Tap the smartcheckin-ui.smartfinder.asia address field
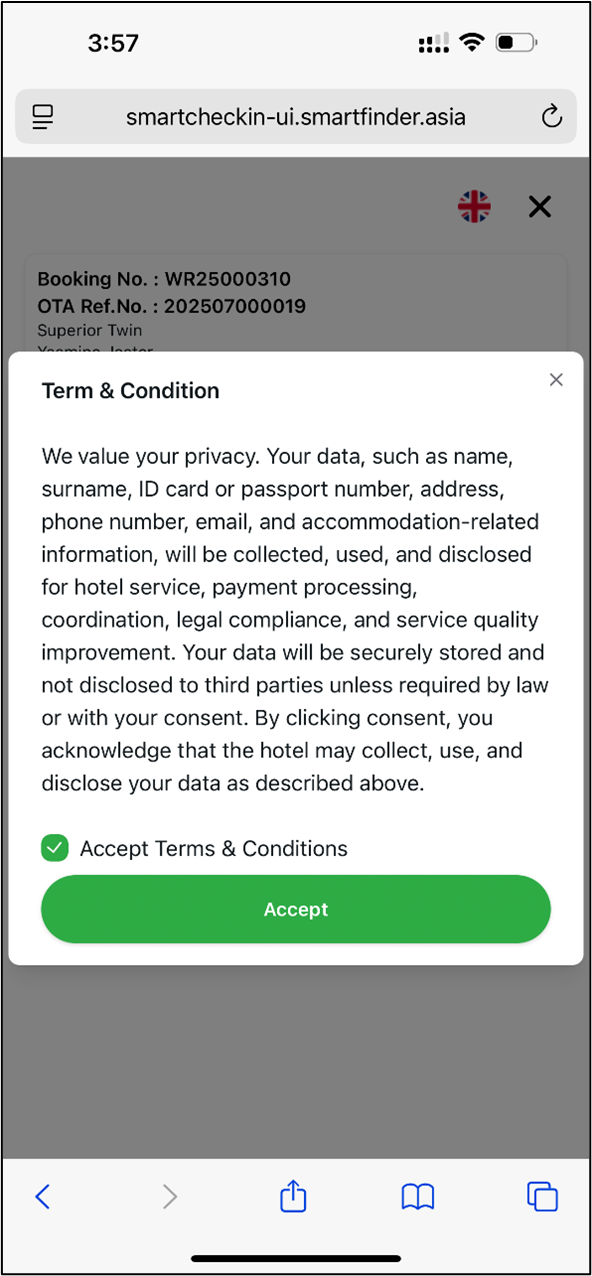The image size is (592, 1276). 296,117
